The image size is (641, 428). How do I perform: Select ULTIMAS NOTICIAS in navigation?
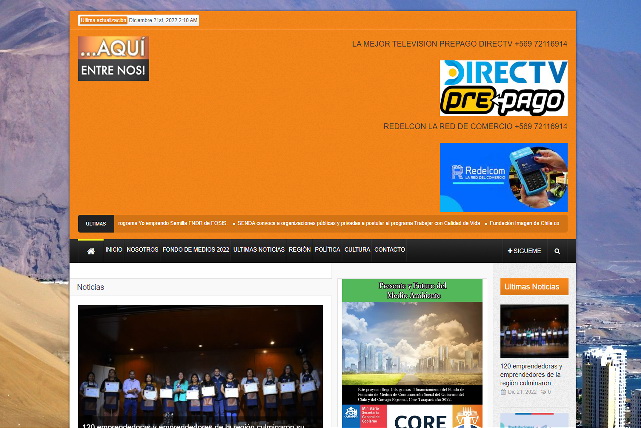(259, 250)
